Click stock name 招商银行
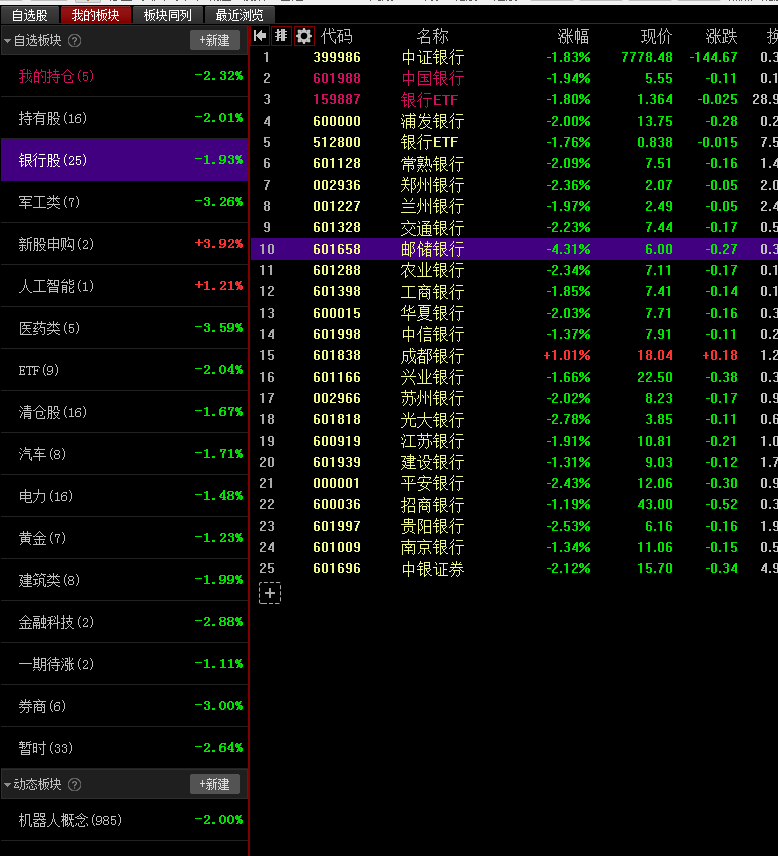This screenshot has width=778, height=856. [x=432, y=505]
